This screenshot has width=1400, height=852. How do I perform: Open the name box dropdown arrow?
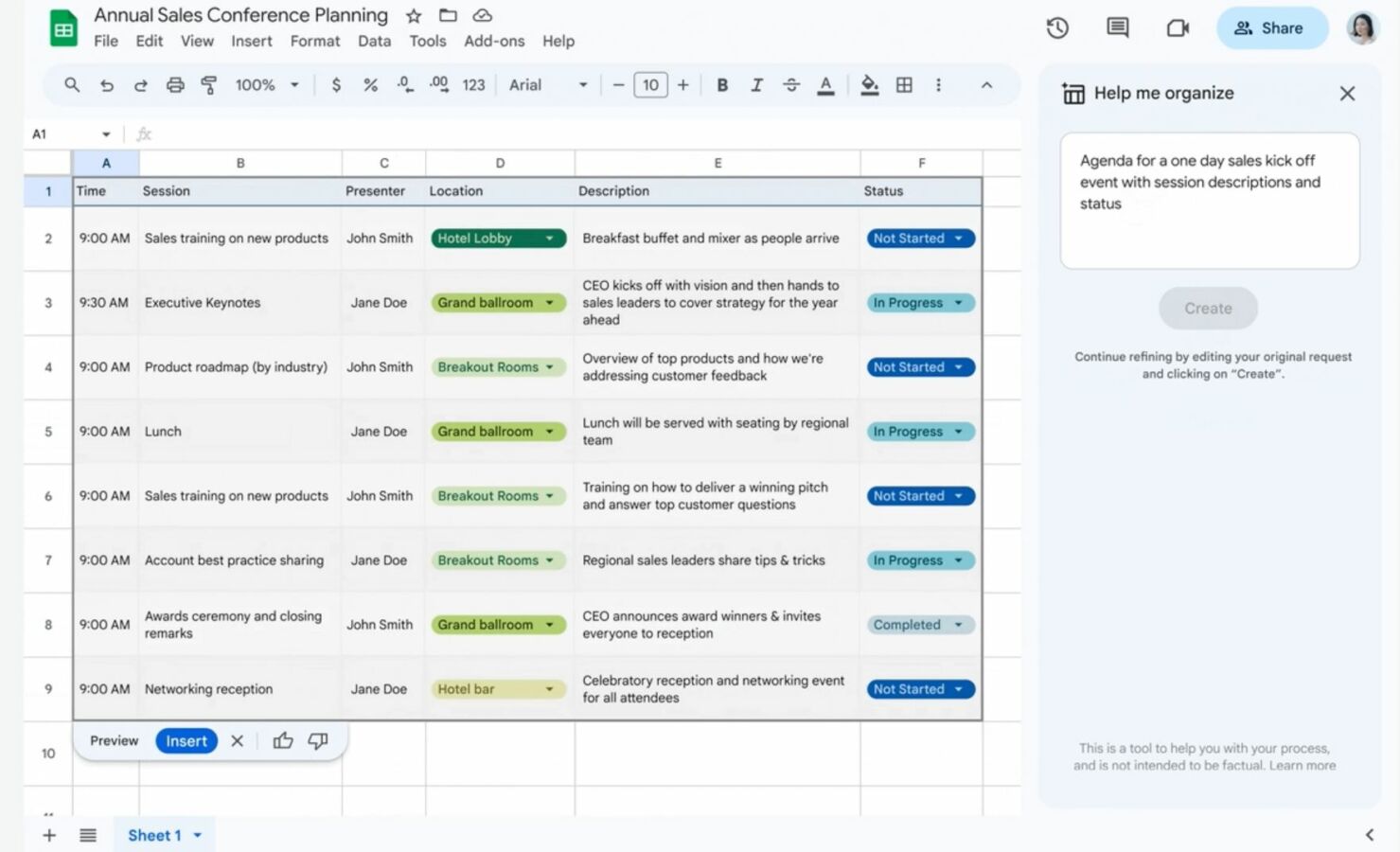point(106,134)
